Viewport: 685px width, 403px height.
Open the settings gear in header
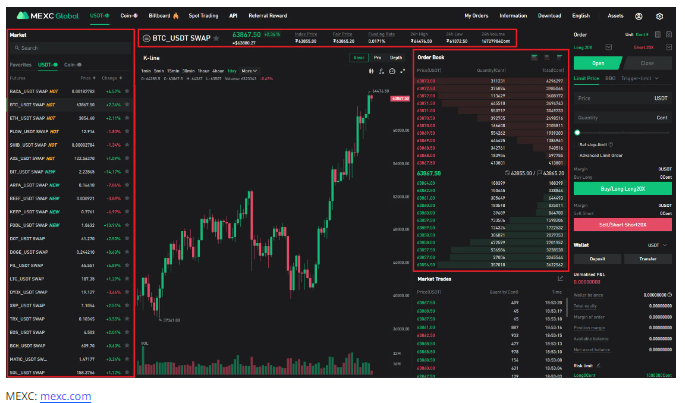click(660, 16)
